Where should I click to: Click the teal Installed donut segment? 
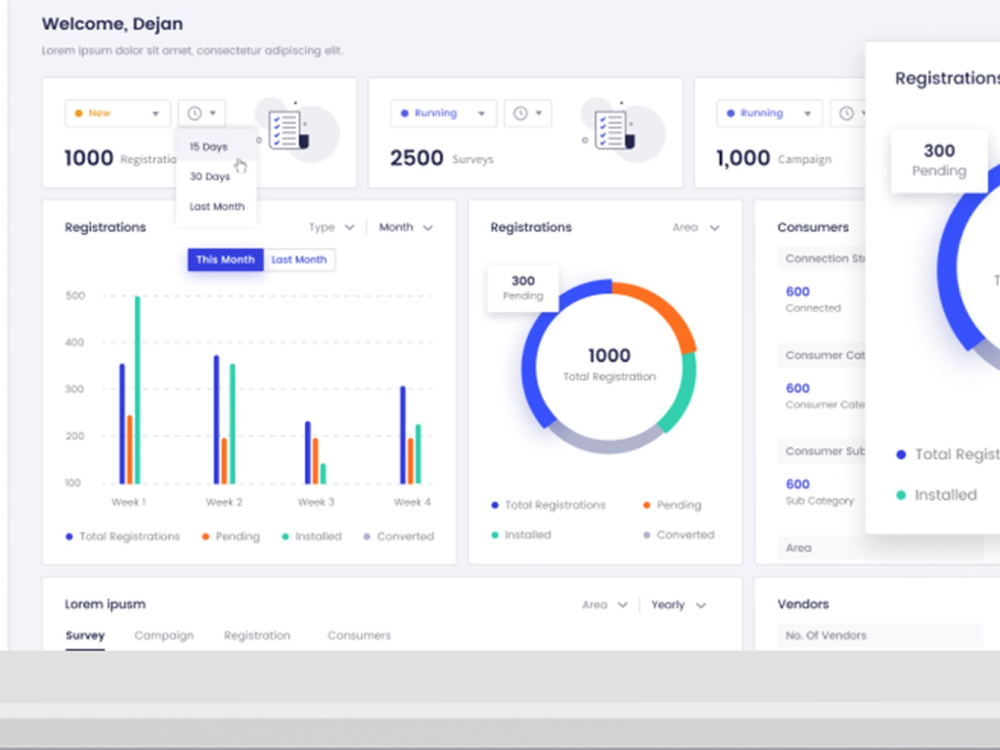680,395
